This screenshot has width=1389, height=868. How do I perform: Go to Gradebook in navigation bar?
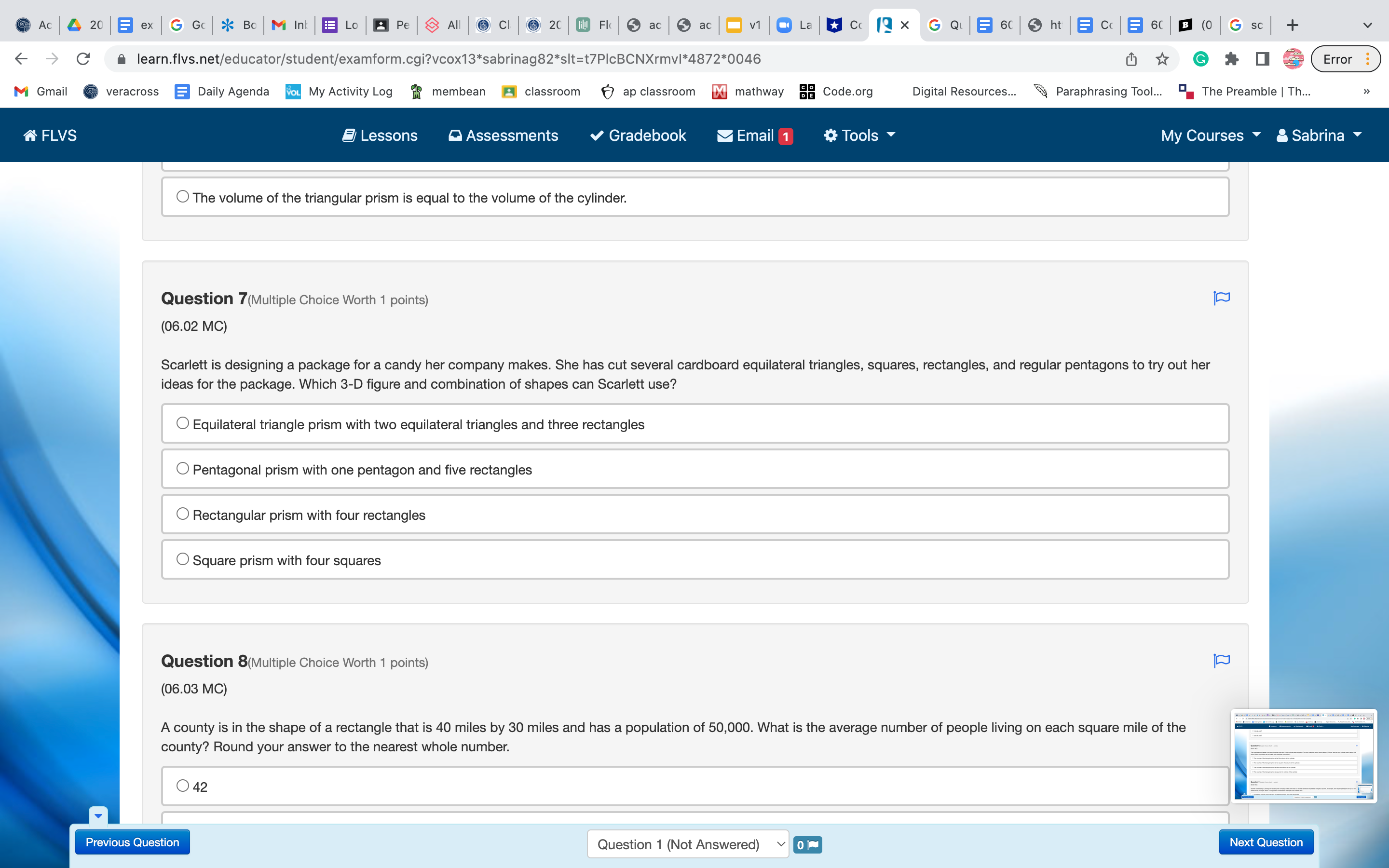pyautogui.click(x=638, y=136)
